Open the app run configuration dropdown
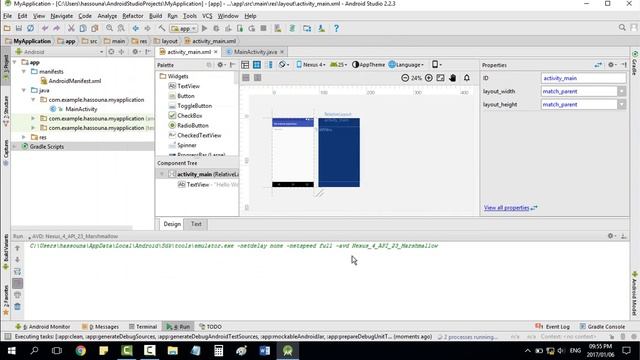 click(x=184, y=29)
